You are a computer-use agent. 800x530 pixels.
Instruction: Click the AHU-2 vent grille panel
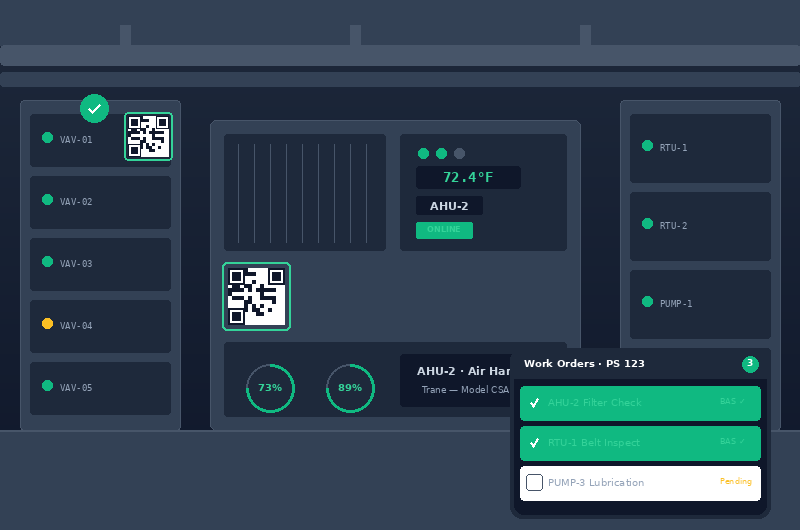305,192
